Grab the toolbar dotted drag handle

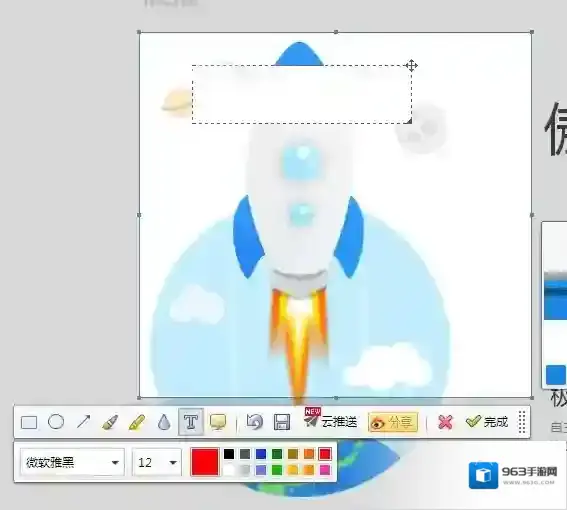pyautogui.click(x=522, y=422)
